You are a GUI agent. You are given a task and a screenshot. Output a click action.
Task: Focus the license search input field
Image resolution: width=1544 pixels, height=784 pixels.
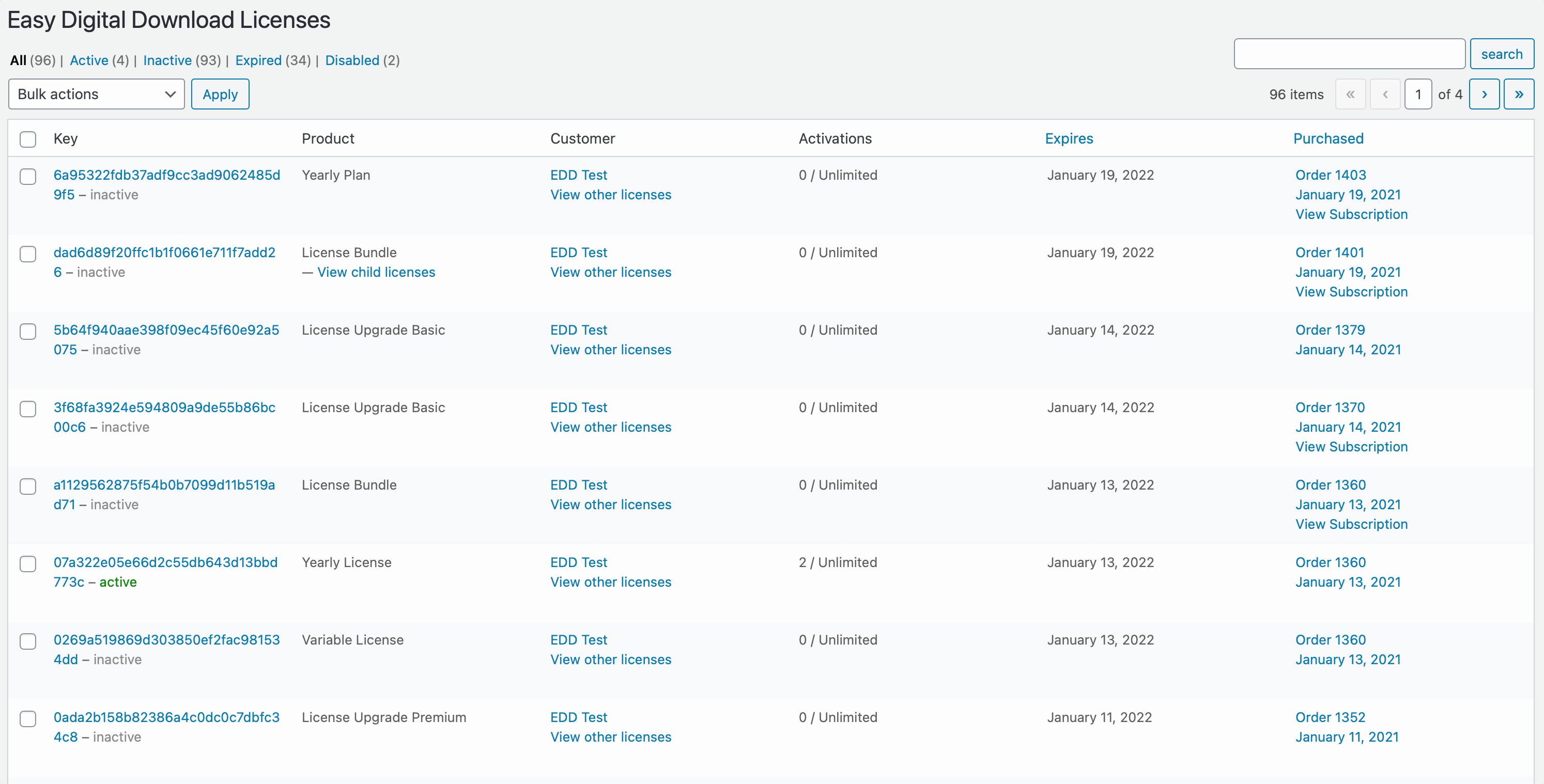pos(1349,54)
